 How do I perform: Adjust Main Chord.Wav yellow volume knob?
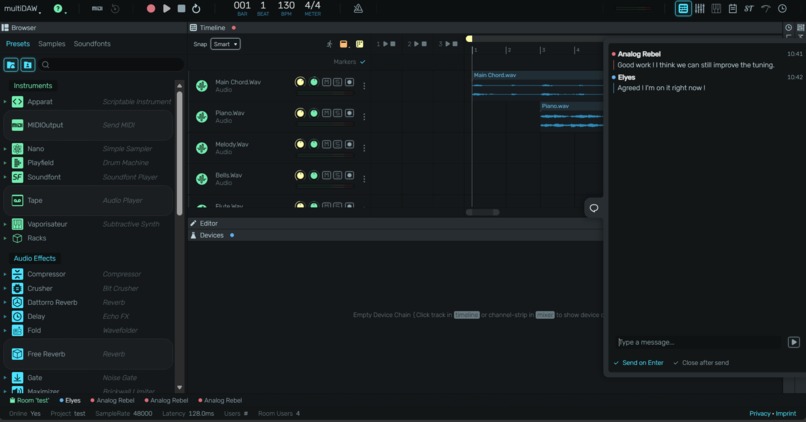[x=300, y=82]
